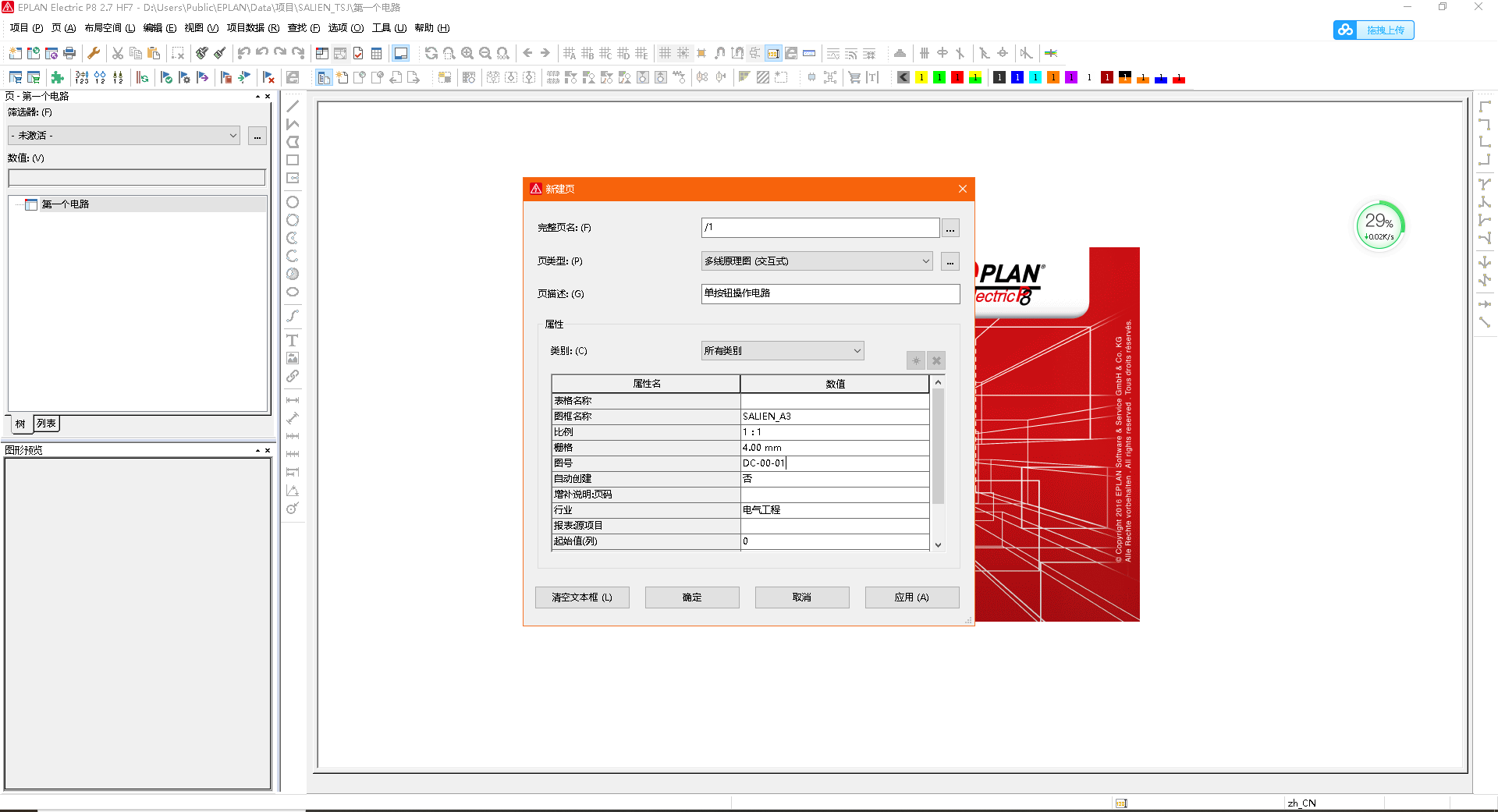The height and width of the screenshot is (812, 1498).
Task: Click the shopping cart icon in toolbar
Action: point(854,77)
